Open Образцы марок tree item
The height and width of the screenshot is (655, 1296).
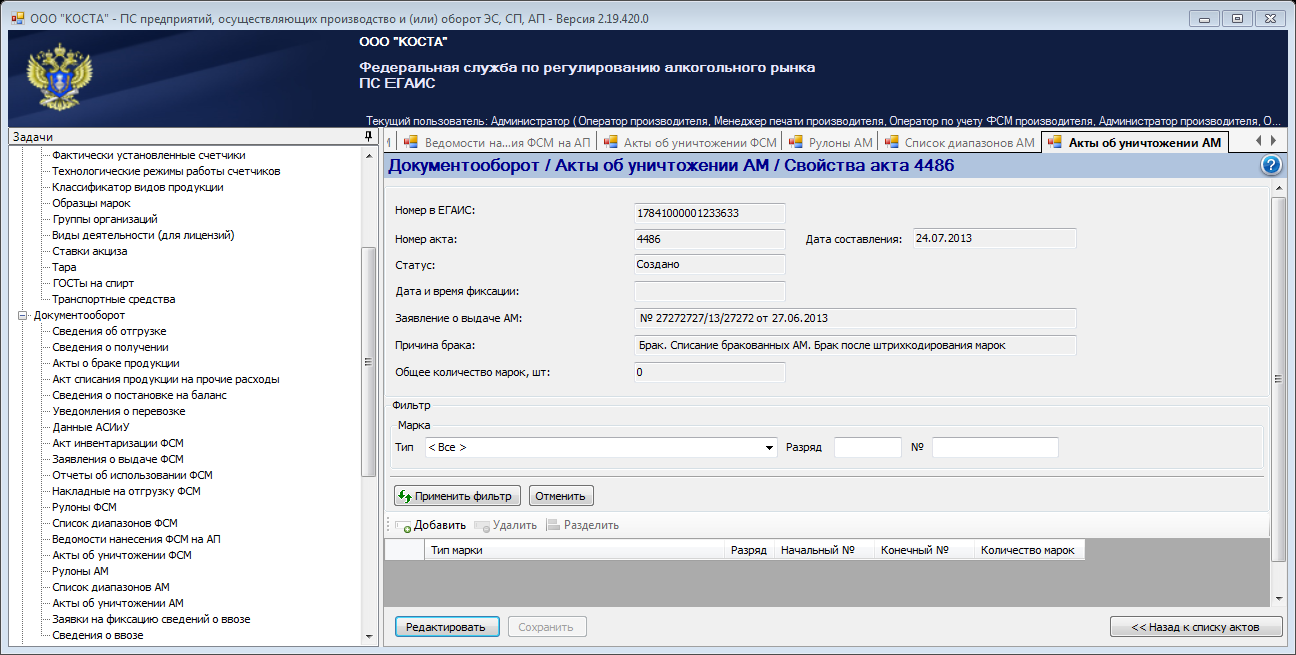(91, 203)
